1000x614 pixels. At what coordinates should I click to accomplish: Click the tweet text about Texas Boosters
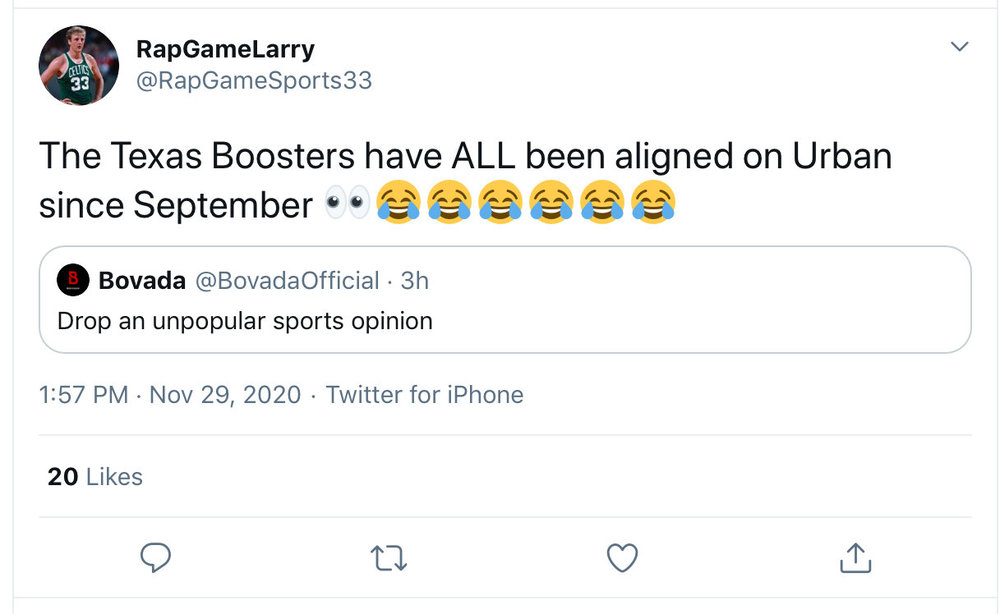465,158
